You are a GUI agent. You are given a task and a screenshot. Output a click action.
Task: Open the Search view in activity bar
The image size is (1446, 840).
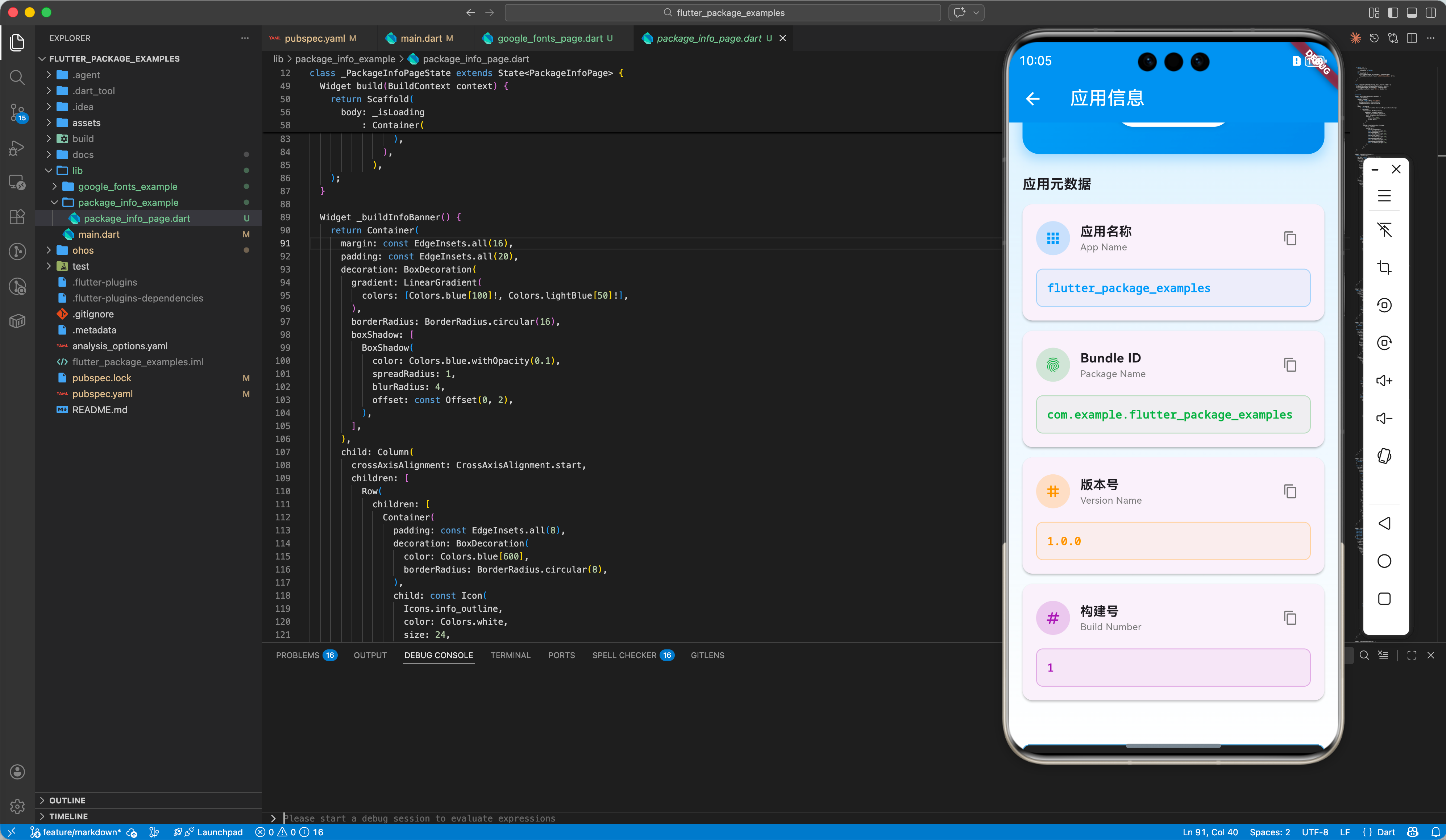coord(17,78)
